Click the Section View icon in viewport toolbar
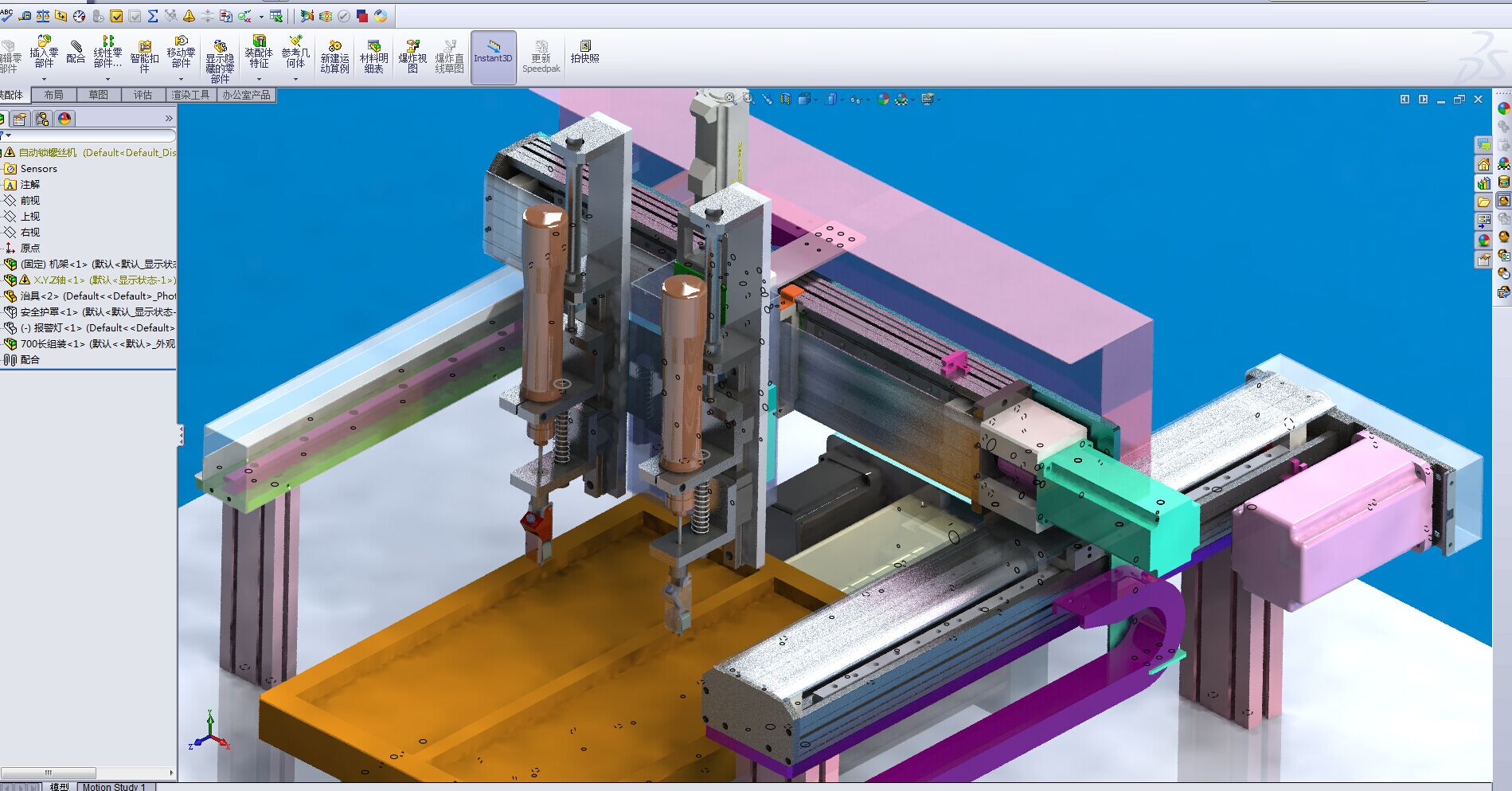This screenshot has width=1512, height=791. (786, 99)
